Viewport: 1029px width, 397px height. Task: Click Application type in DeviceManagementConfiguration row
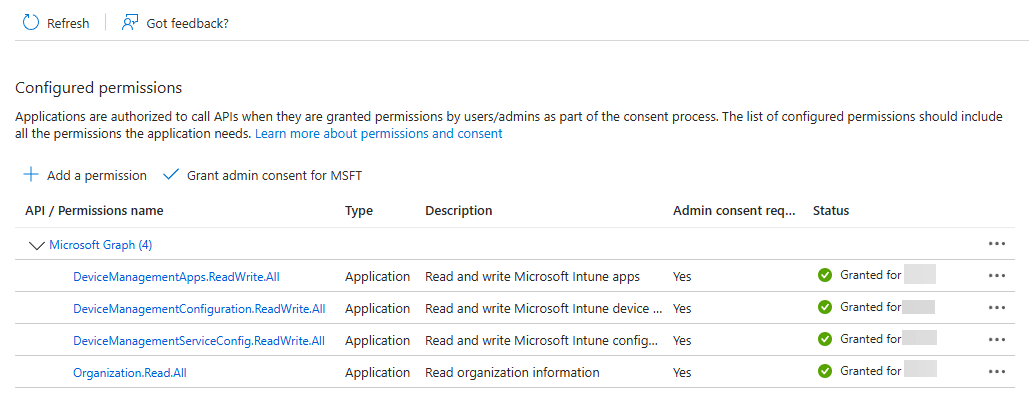click(x=378, y=308)
